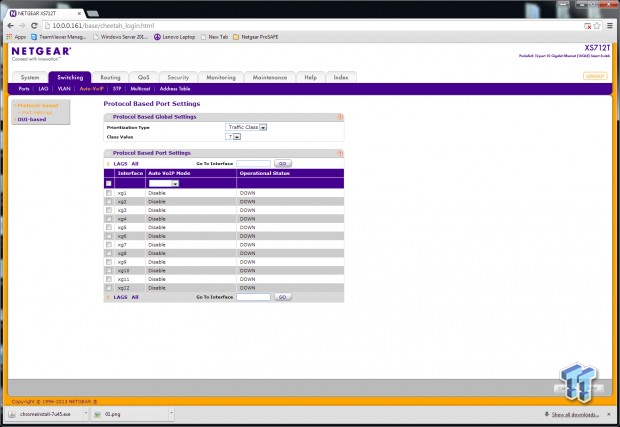The image size is (620, 427).
Task: Open the STP submenu item
Action: pos(117,89)
